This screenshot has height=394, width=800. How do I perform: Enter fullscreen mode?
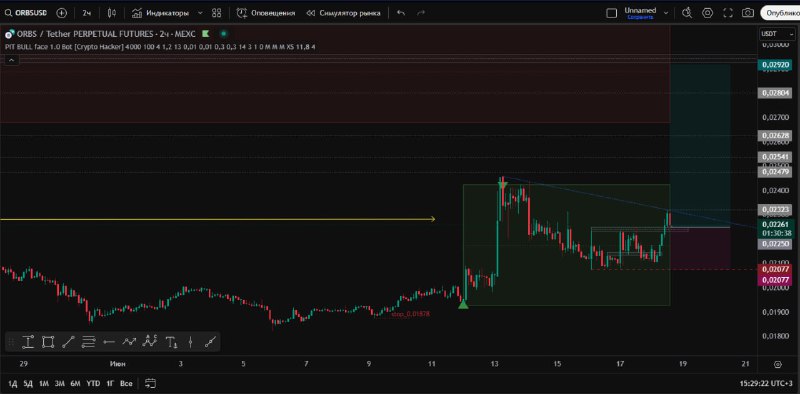[728, 13]
